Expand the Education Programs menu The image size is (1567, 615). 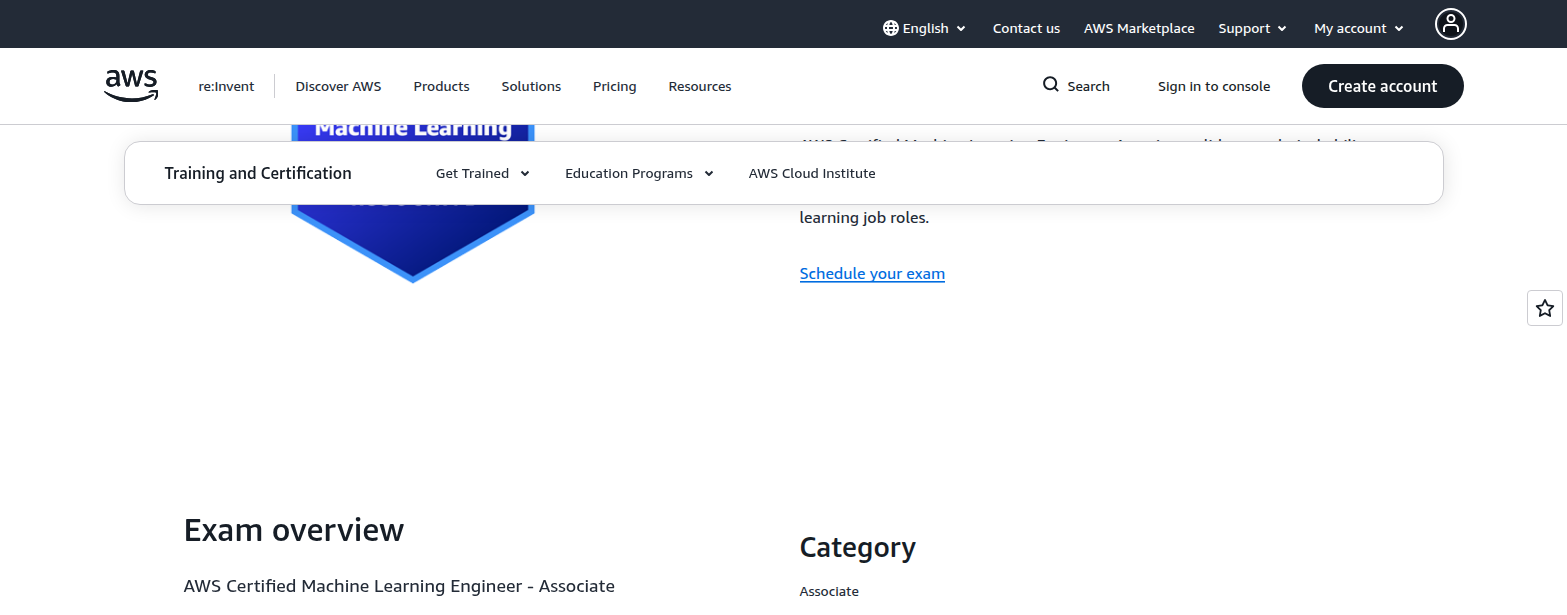tap(639, 173)
